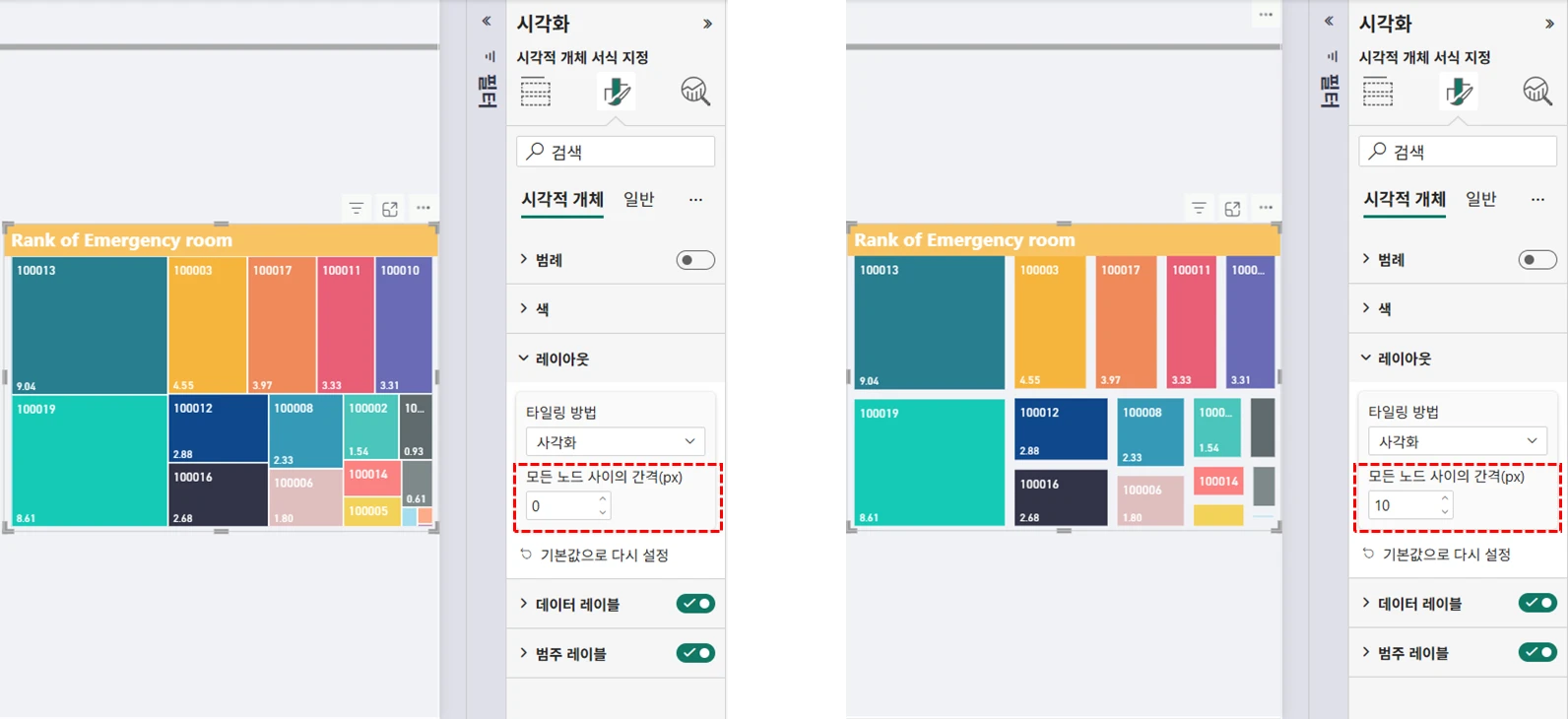1568x719 pixels.
Task: Select the 시각적 개체 tab in the right screenshot
Action: click(x=1404, y=199)
